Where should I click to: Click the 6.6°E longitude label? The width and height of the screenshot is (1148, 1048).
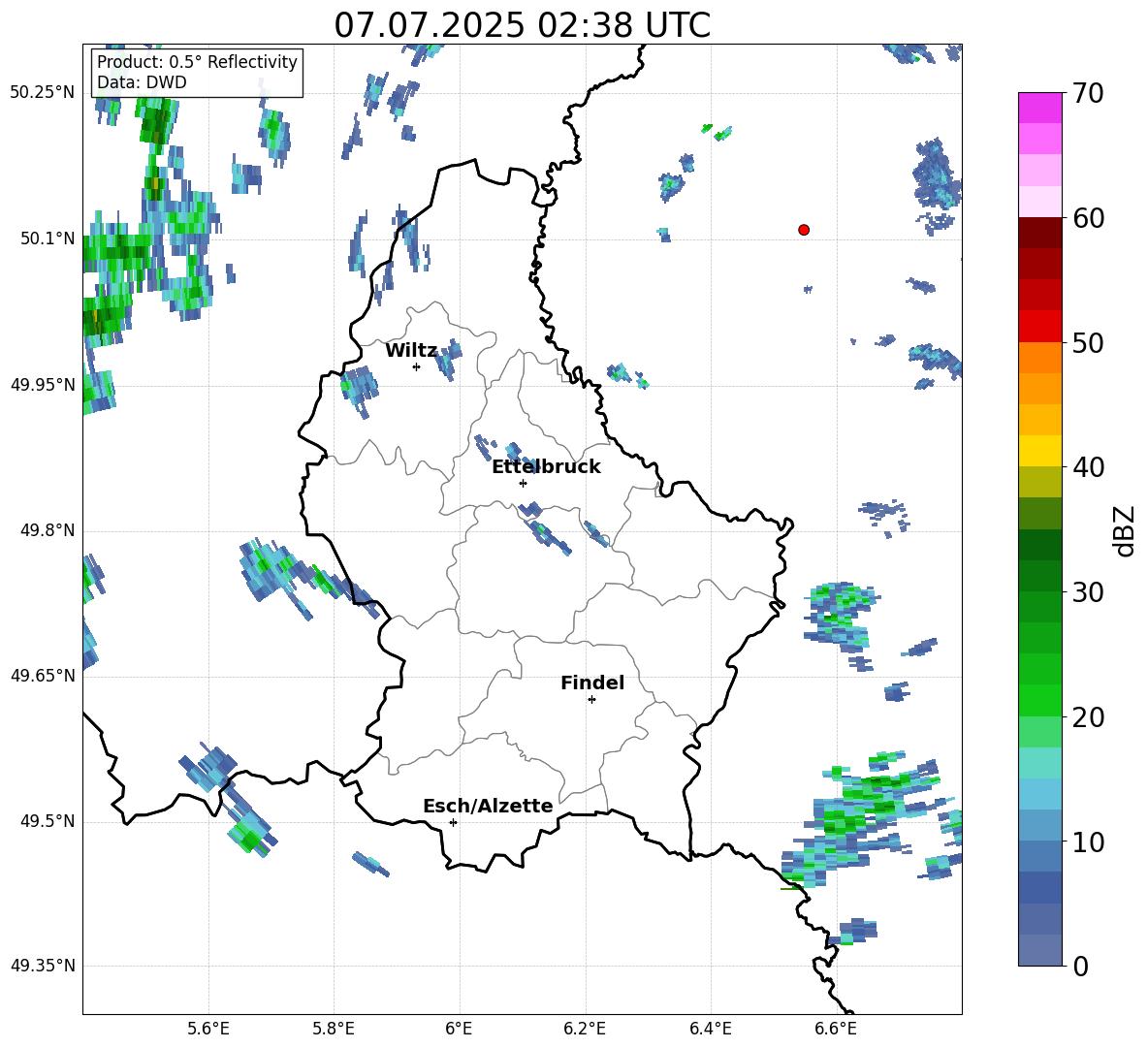pos(836,1030)
